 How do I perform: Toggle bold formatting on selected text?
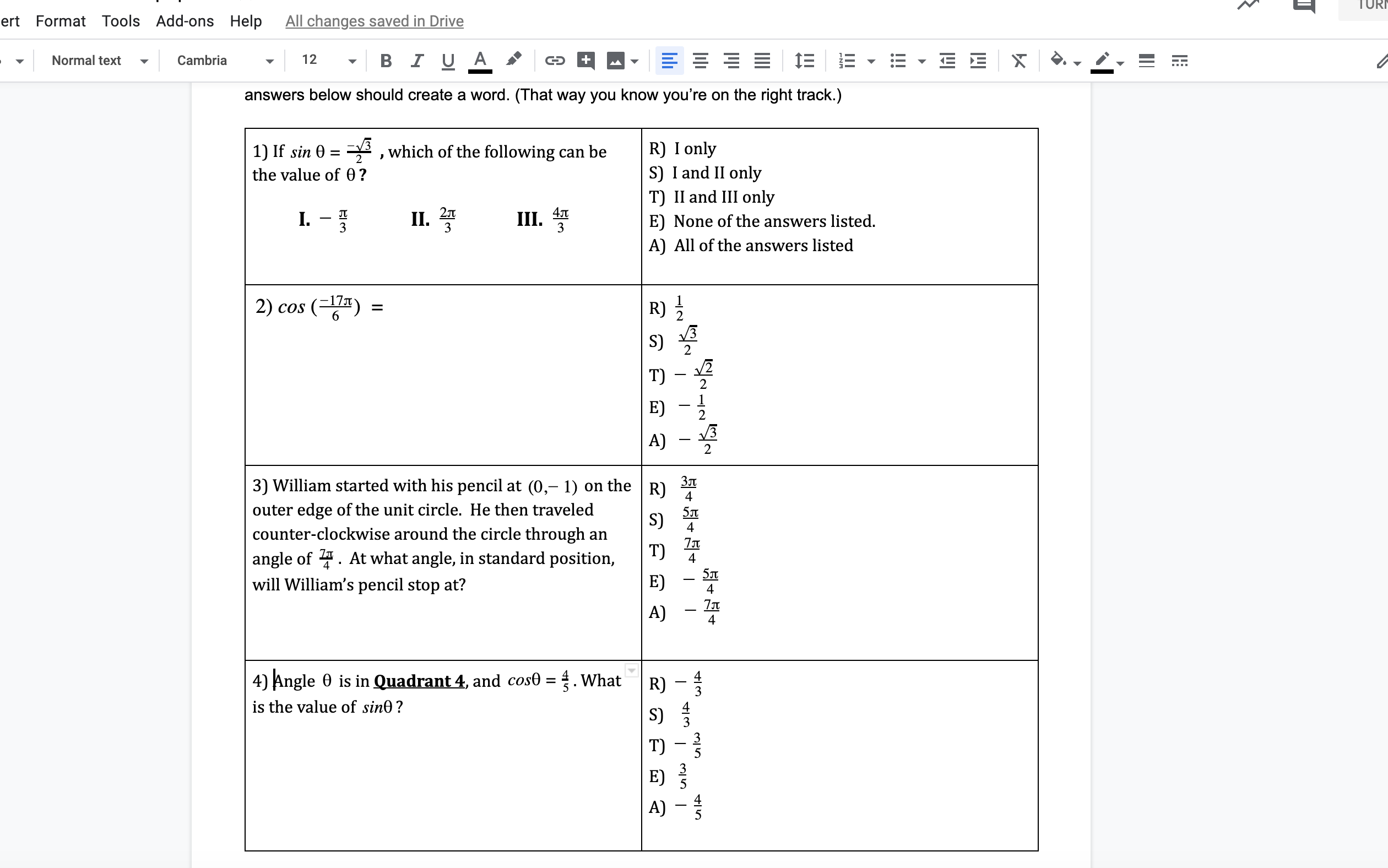385,60
